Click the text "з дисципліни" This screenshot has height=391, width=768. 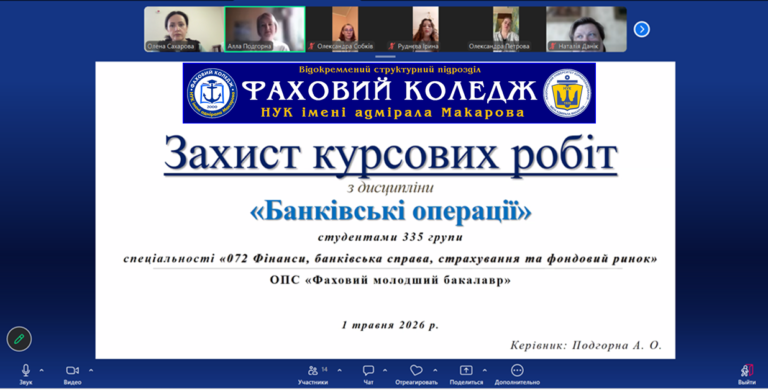[x=390, y=188]
